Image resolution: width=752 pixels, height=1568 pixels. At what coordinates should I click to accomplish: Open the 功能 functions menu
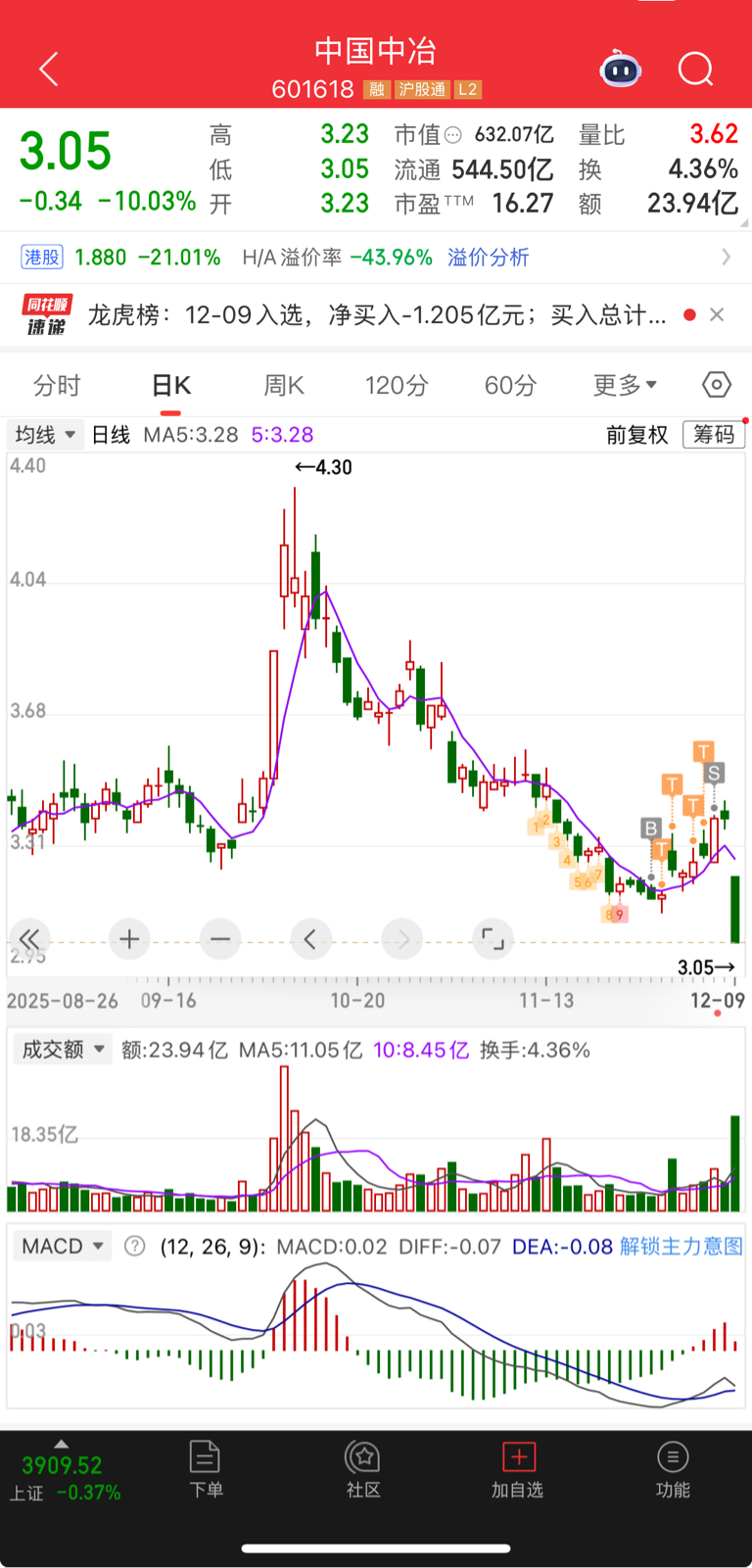pyautogui.click(x=673, y=1470)
